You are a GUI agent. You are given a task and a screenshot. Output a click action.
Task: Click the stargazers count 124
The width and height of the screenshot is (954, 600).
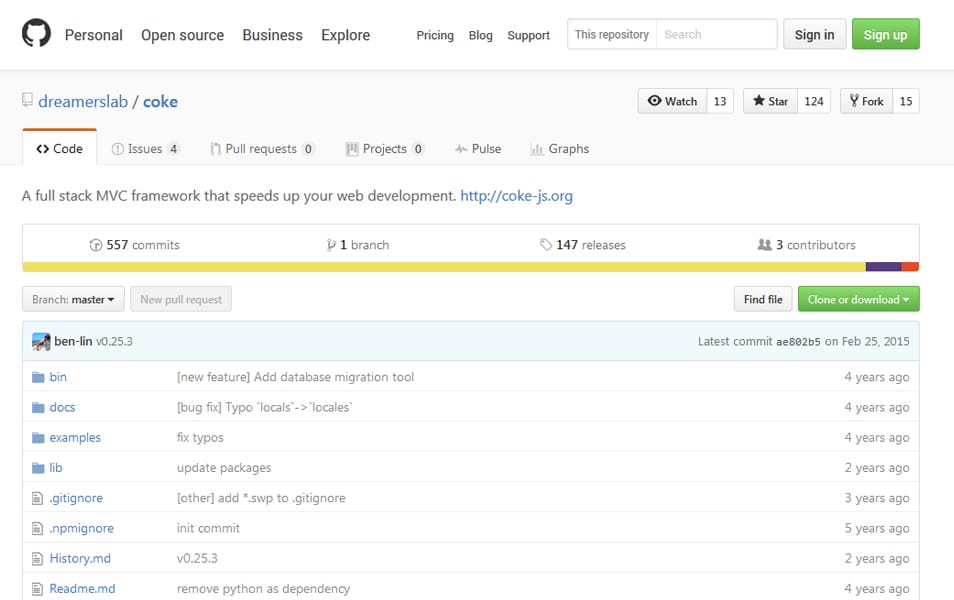pyautogui.click(x=814, y=101)
